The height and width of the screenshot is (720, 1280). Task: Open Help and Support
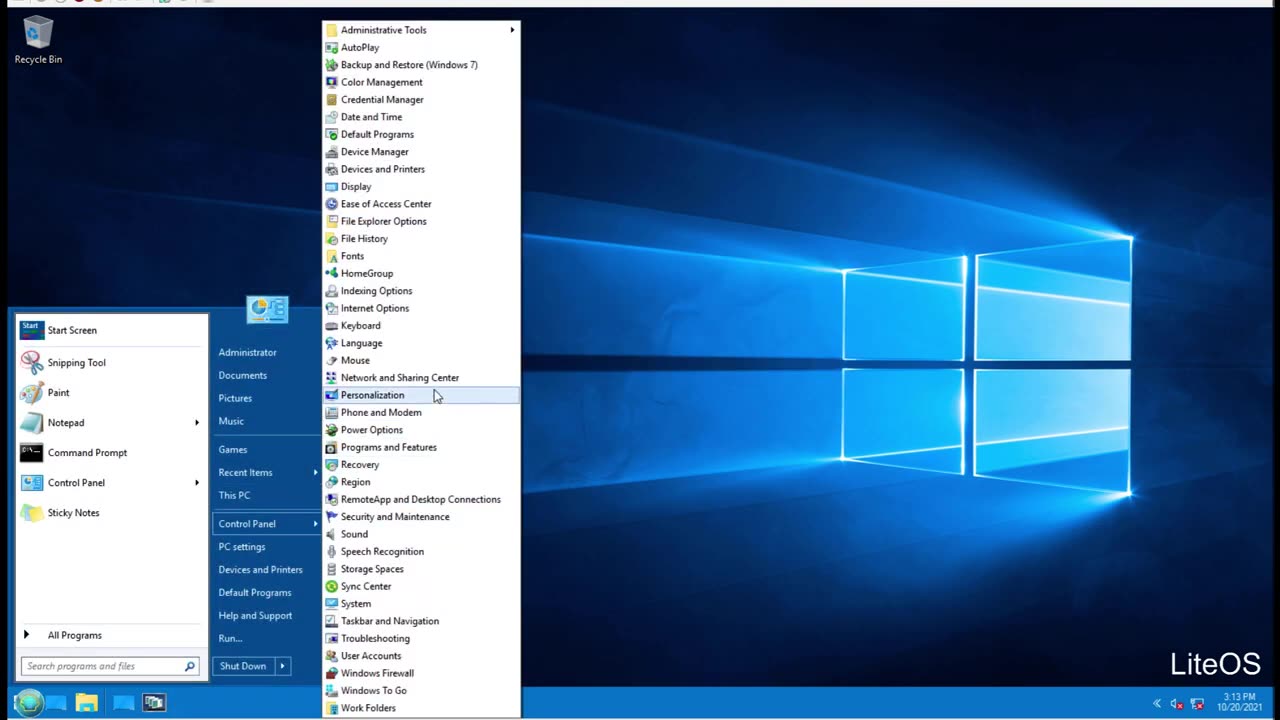click(x=255, y=616)
